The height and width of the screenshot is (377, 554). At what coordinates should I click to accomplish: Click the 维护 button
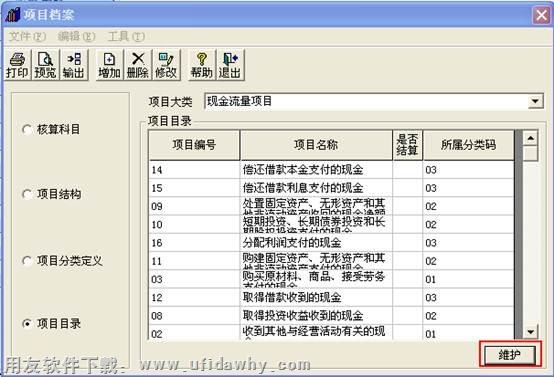(510, 354)
